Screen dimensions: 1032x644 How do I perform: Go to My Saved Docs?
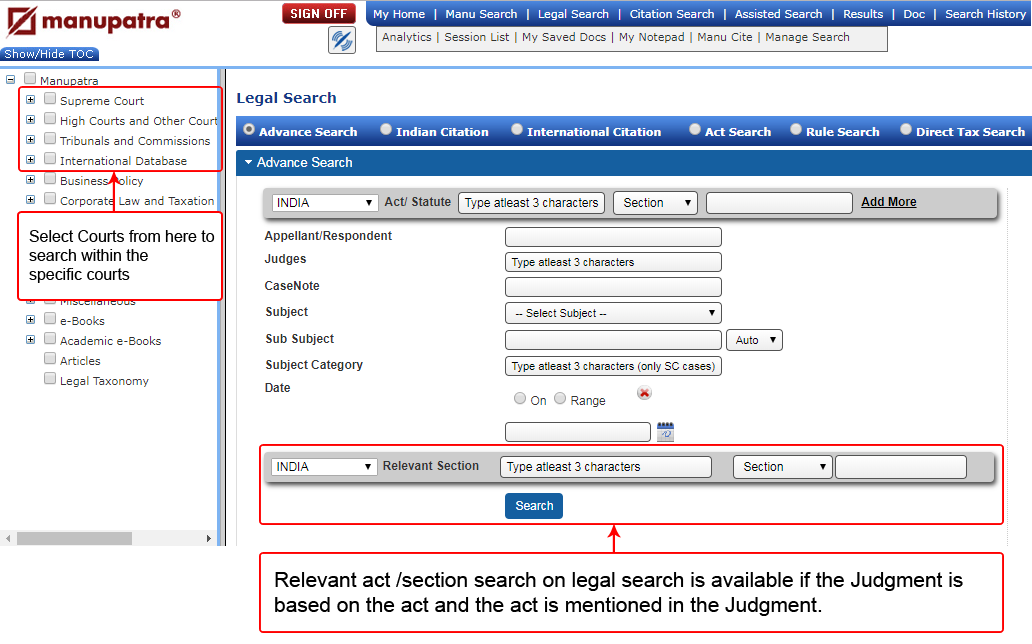564,37
